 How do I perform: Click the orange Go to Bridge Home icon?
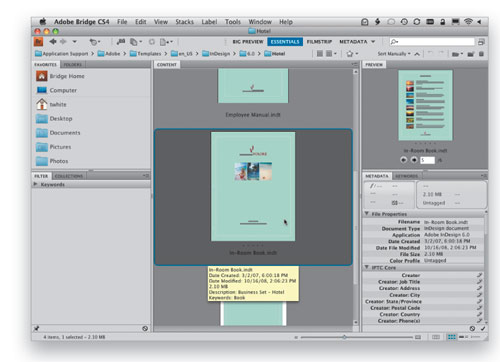(39, 42)
